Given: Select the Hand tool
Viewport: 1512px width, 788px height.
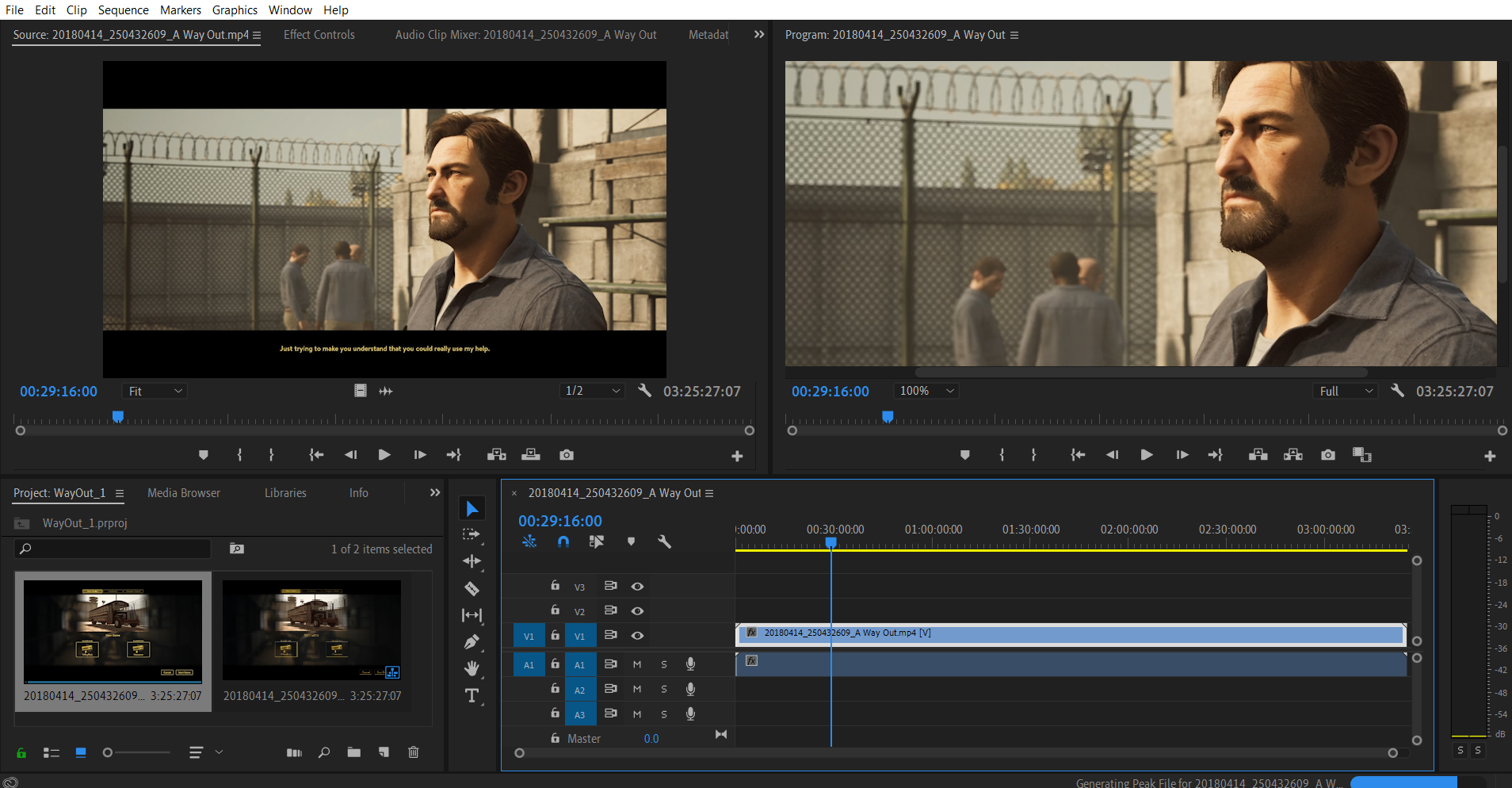Looking at the screenshot, I should (472, 668).
